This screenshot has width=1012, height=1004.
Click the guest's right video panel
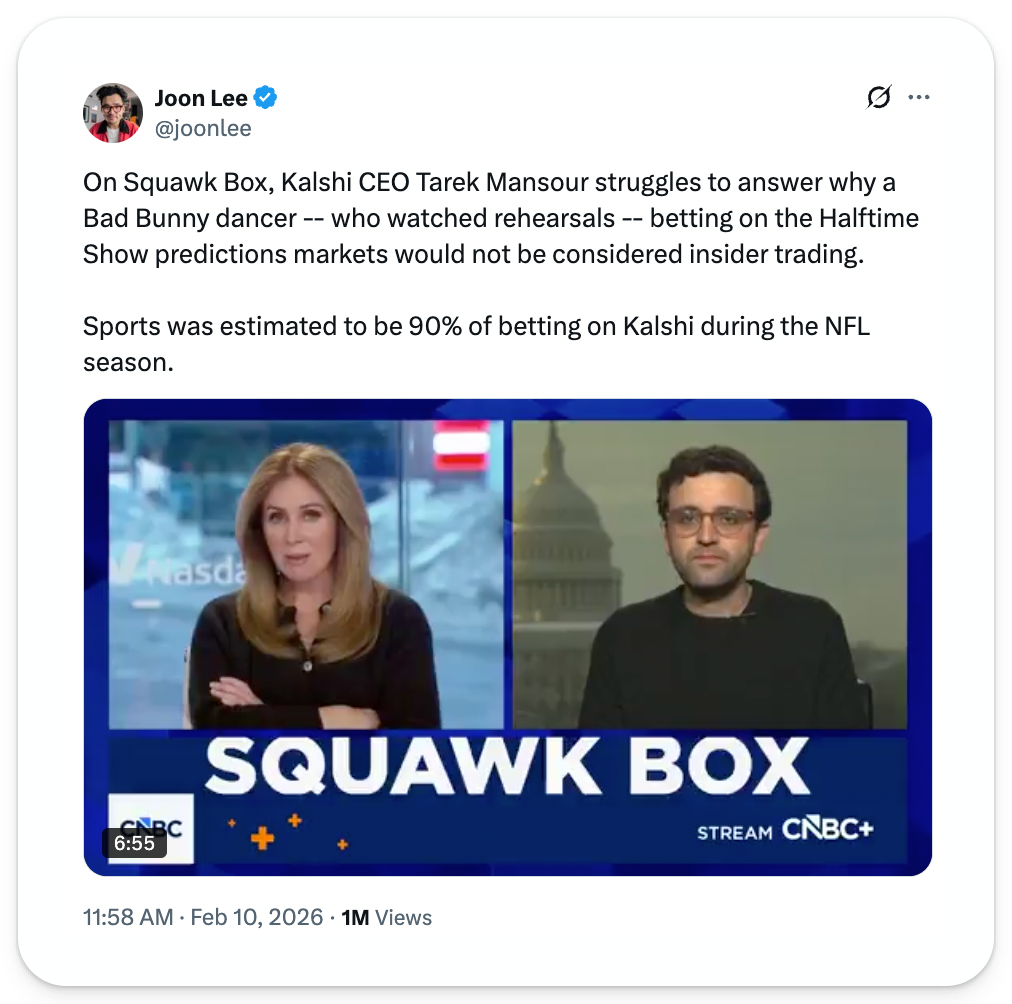pyautogui.click(x=709, y=574)
